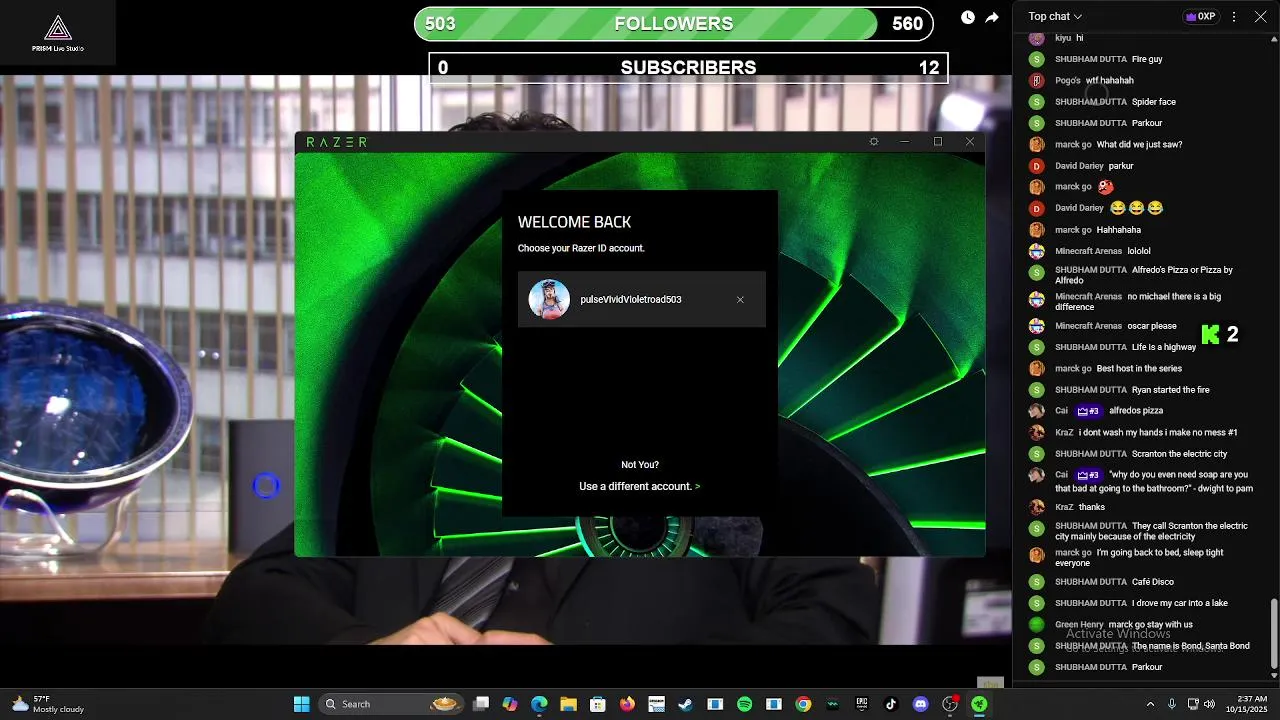
Task: Open the Windows Start menu
Action: 301,704
